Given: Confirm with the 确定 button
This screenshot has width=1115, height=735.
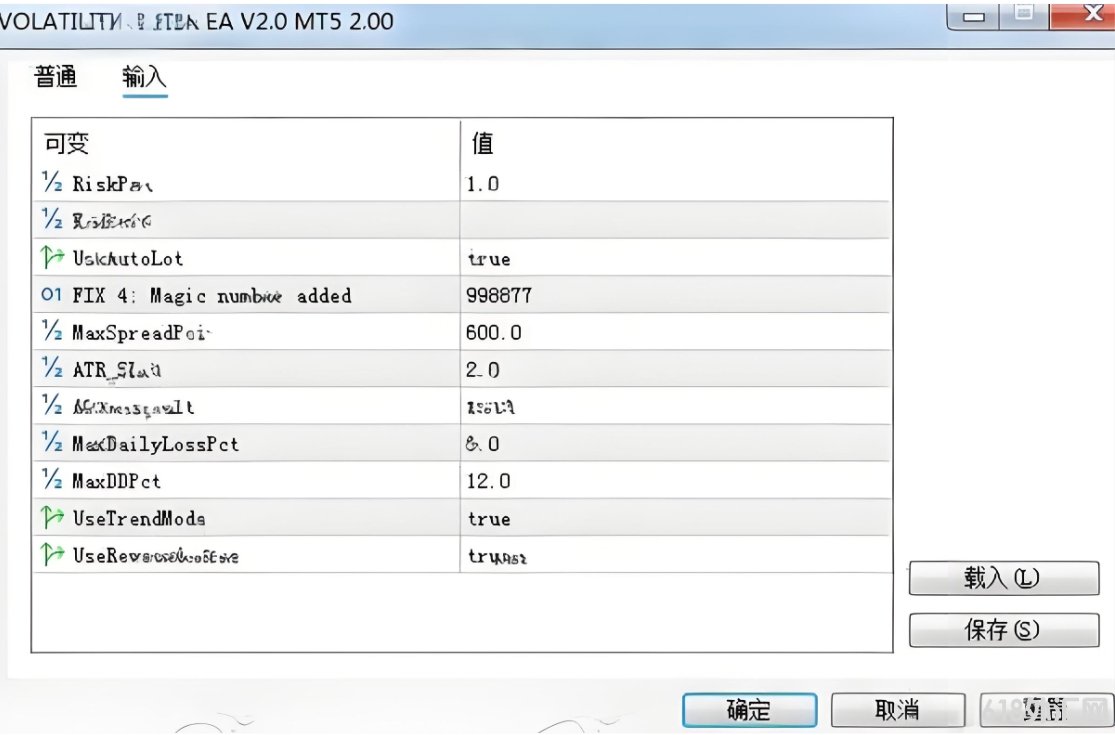Looking at the screenshot, I should 749,709.
